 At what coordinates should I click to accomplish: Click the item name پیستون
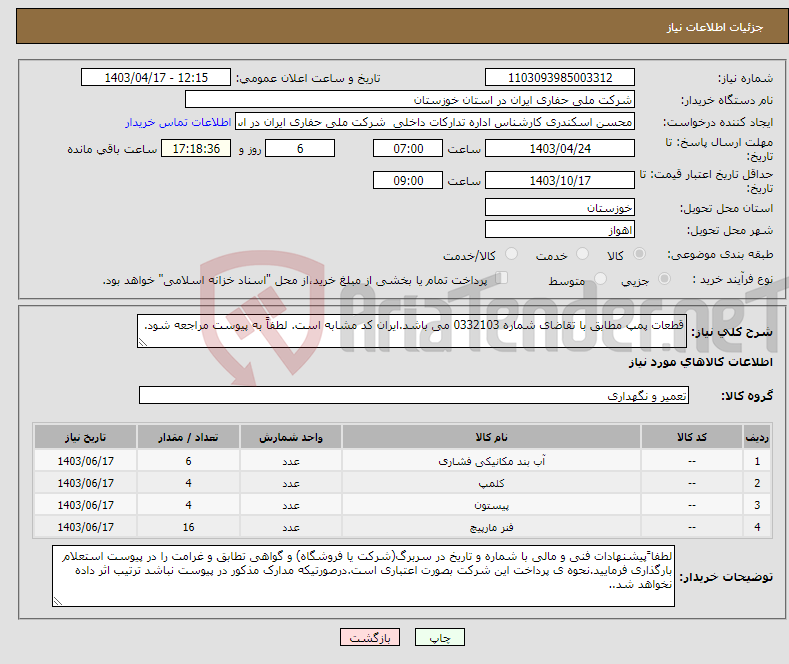(492, 505)
